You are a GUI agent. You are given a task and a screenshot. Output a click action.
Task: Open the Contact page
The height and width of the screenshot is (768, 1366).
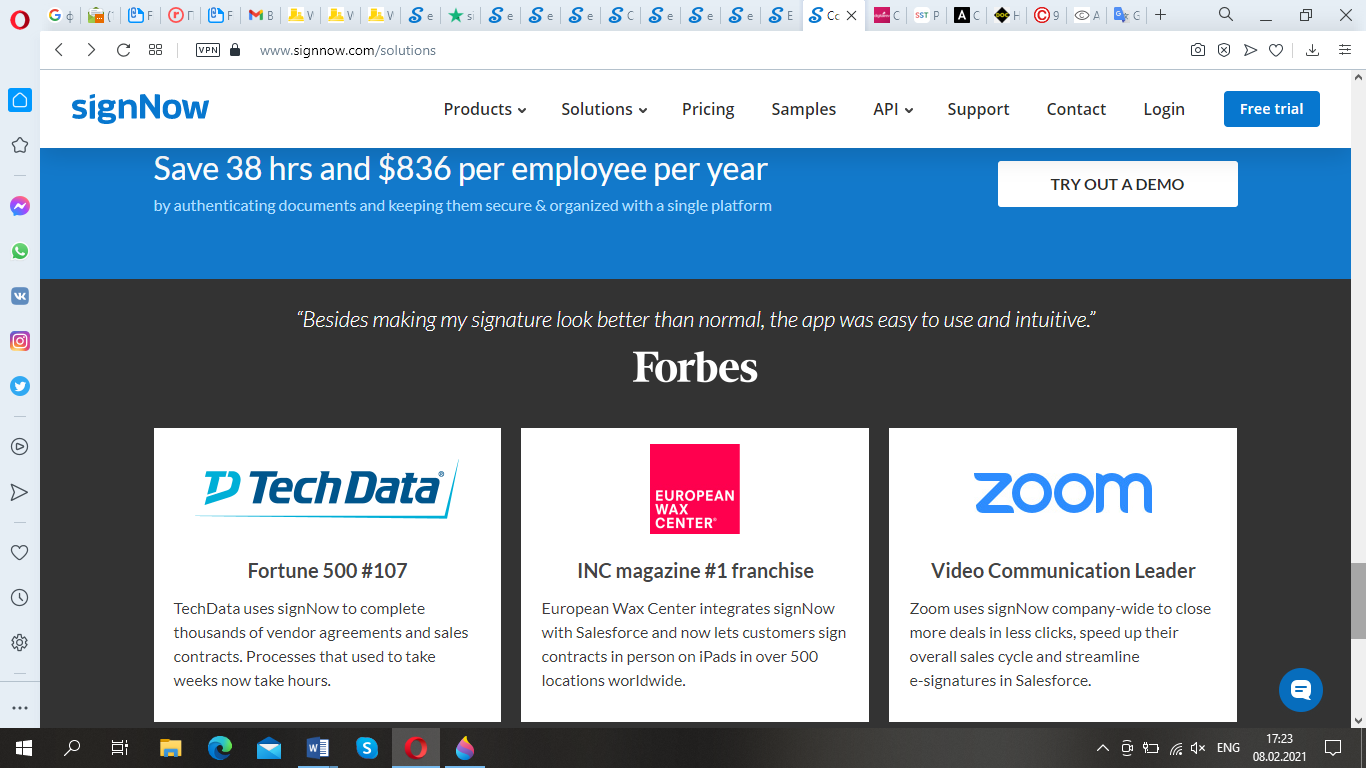click(1076, 109)
